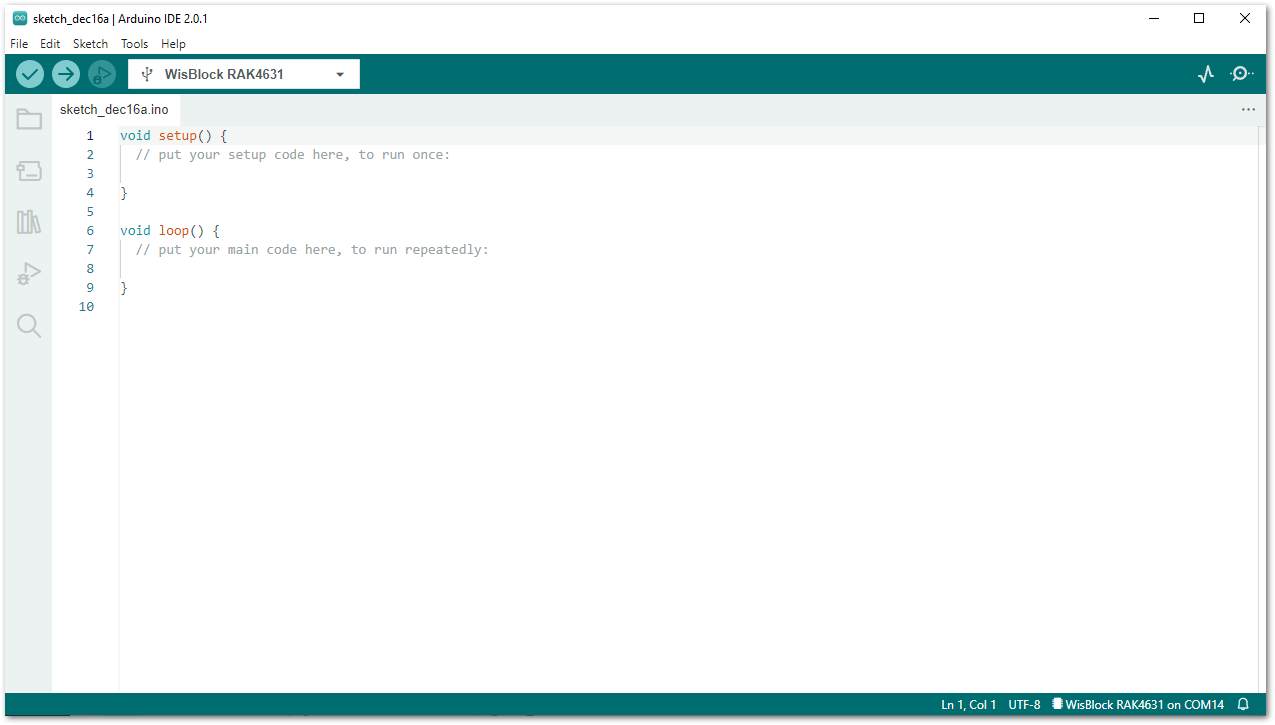The width and height of the screenshot is (1275, 725).
Task: Click WisBlock RAK4631 on COM14 status entry
Action: click(1138, 704)
